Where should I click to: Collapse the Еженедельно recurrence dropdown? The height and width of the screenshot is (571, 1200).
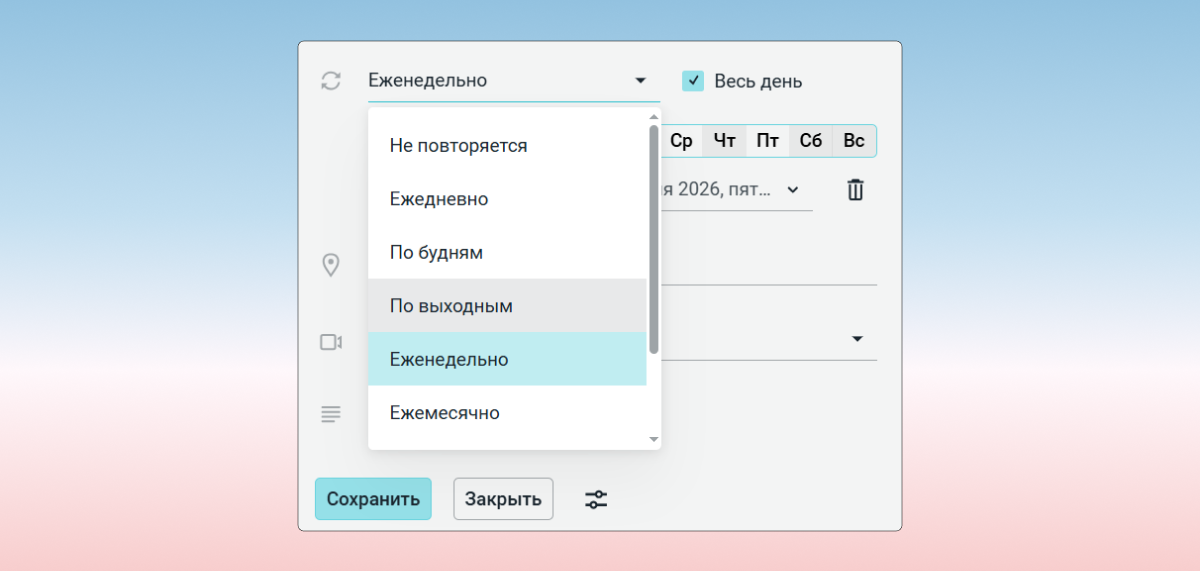[640, 81]
